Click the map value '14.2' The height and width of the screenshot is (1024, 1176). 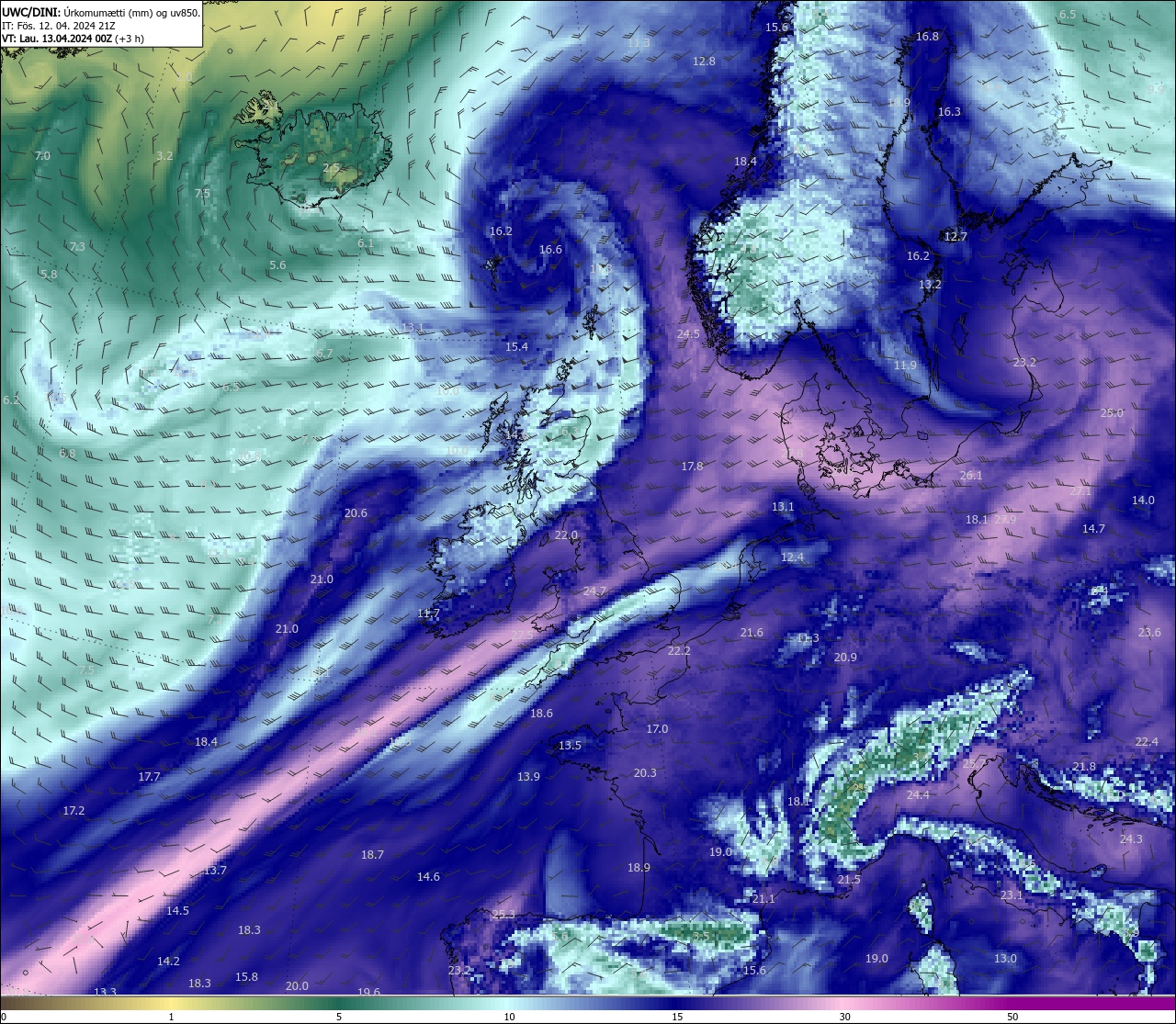[168, 962]
